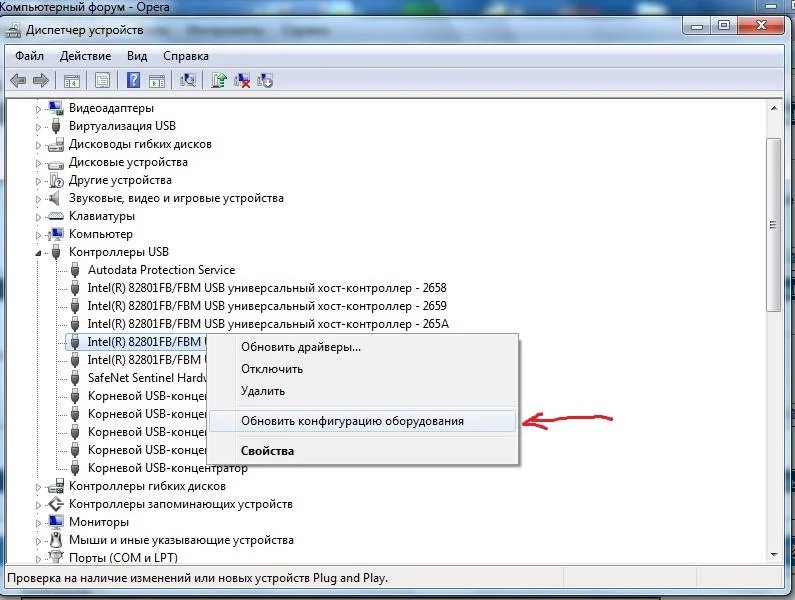Click the monitor icon beside Мониторы
The image size is (795, 600).
coord(55,522)
